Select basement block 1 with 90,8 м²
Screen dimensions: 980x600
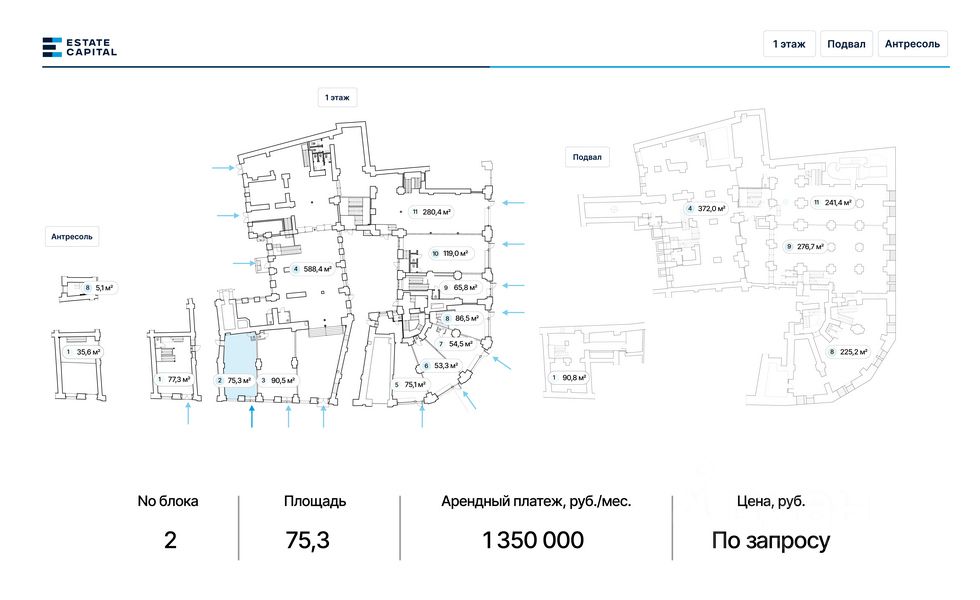pyautogui.click(x=568, y=378)
